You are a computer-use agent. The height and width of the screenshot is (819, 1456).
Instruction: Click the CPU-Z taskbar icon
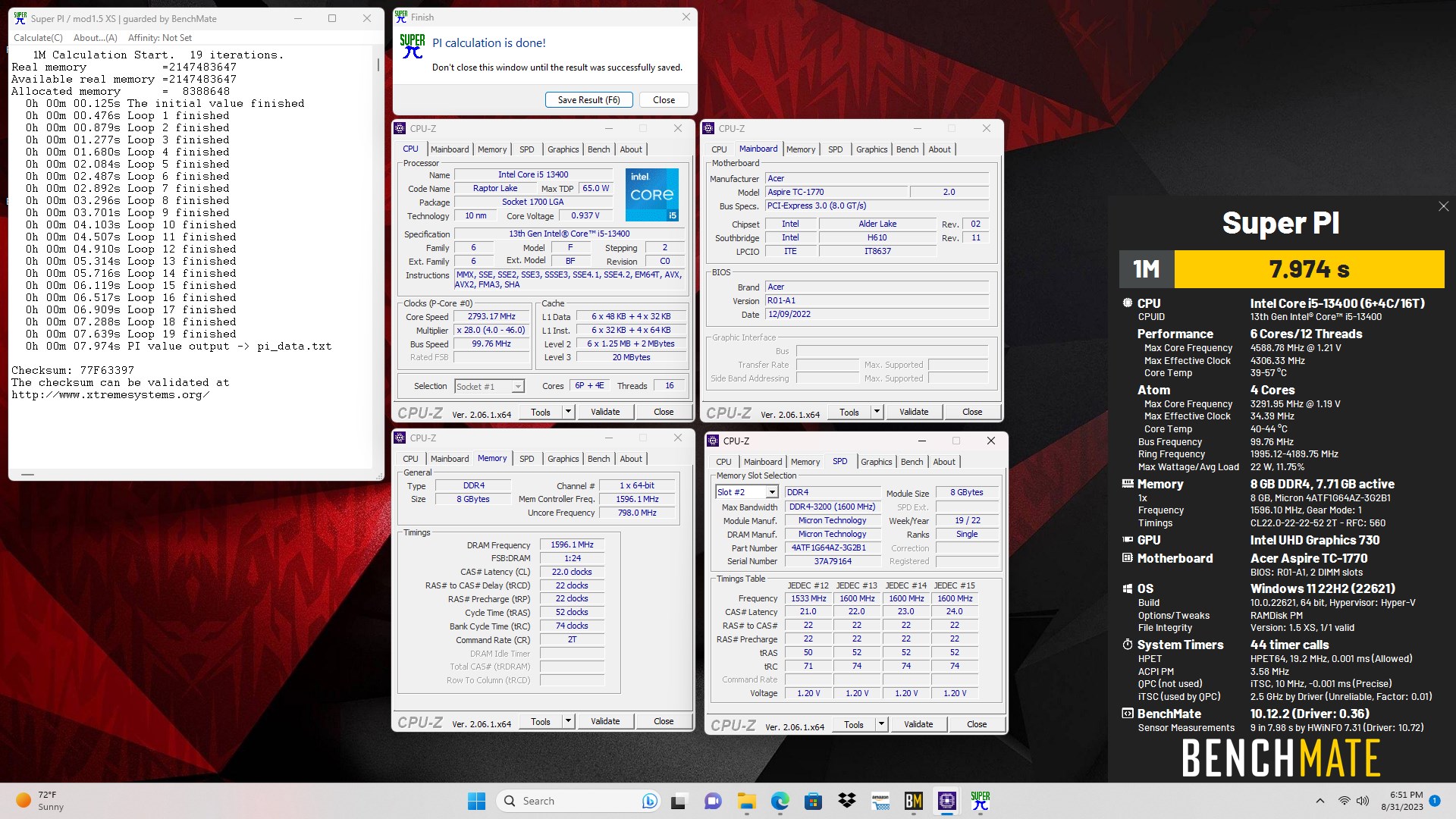947,801
